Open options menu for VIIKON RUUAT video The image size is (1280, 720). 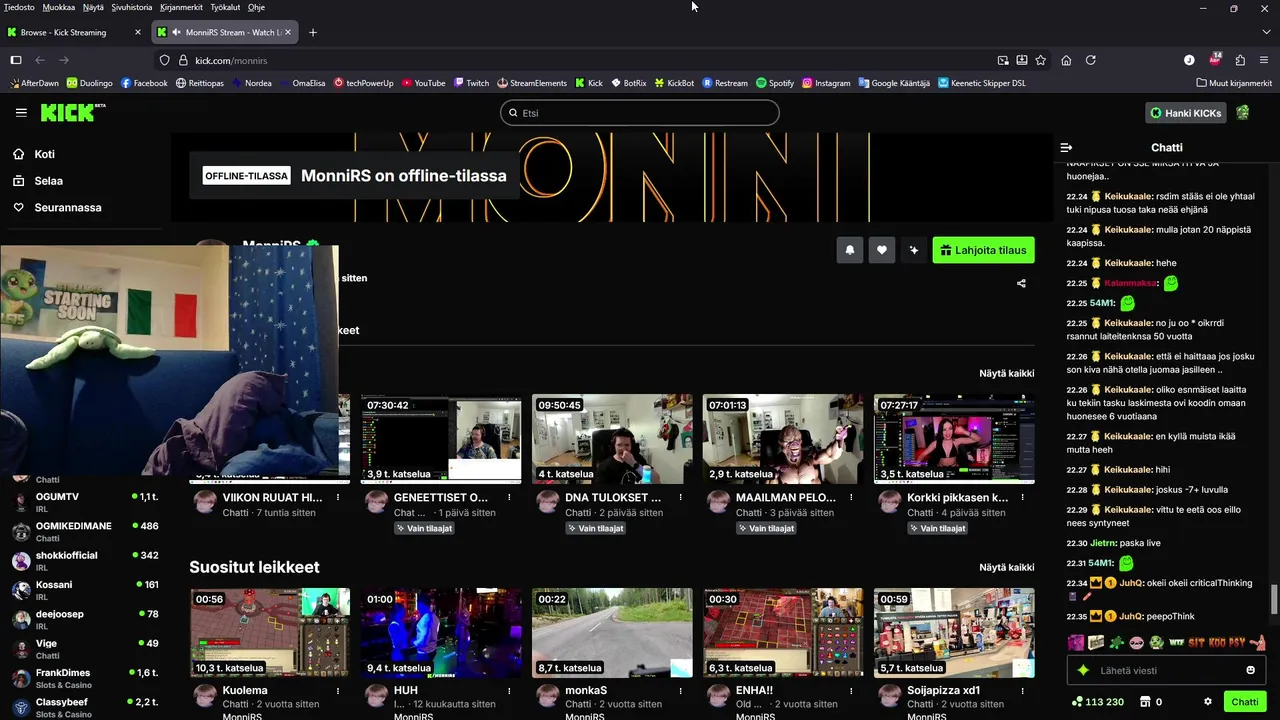point(338,497)
